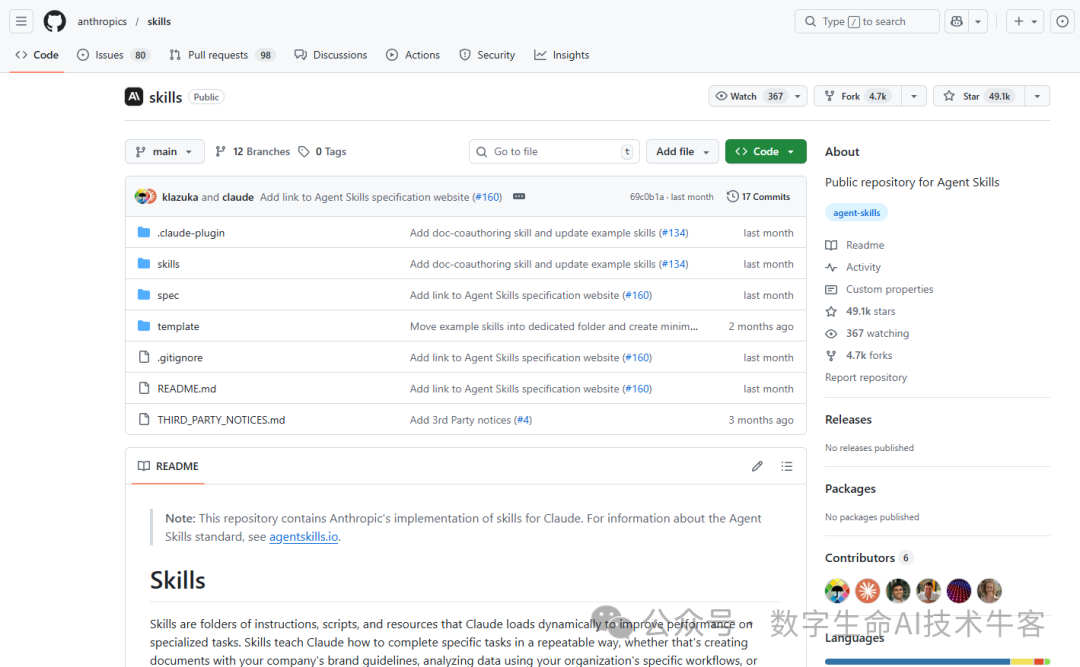Open the last contributor avatar
The image size is (1080, 667).
[x=989, y=591]
